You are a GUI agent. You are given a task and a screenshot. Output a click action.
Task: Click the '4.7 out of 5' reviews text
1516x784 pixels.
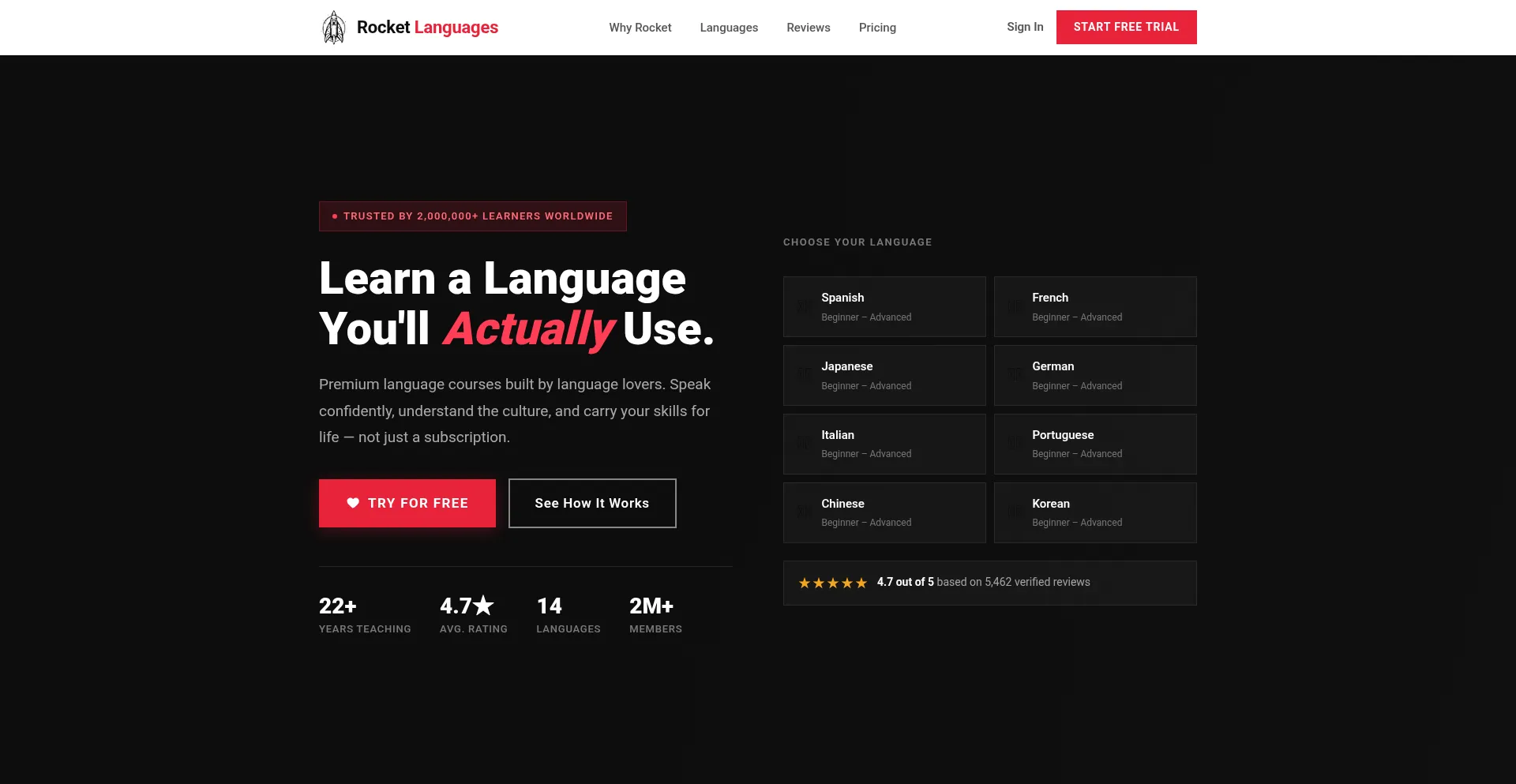(x=905, y=582)
